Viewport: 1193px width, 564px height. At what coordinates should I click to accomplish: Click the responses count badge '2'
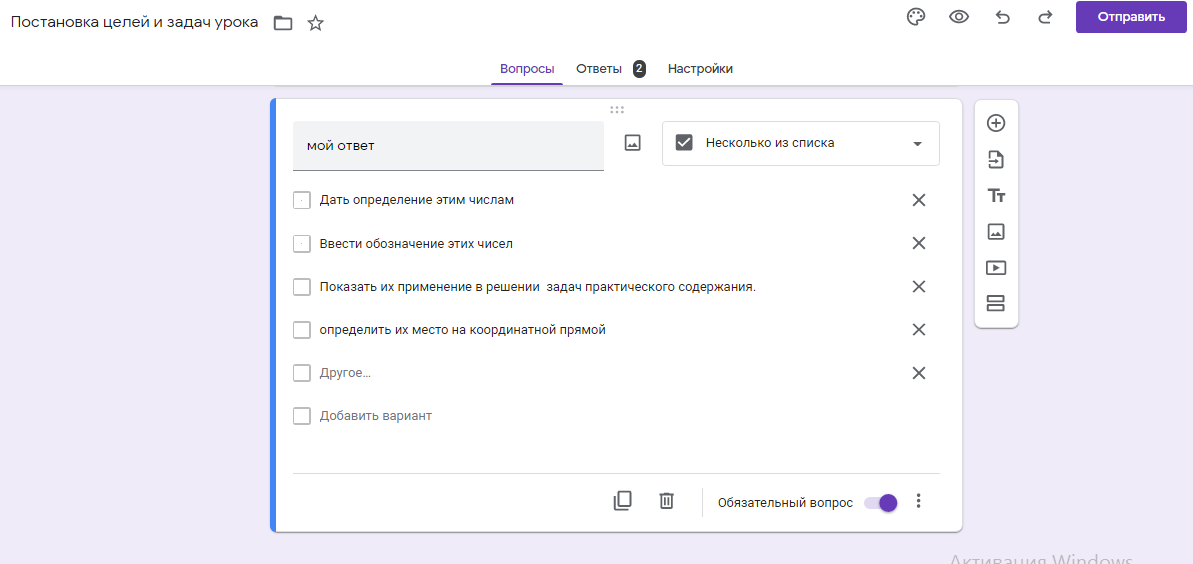pos(639,69)
